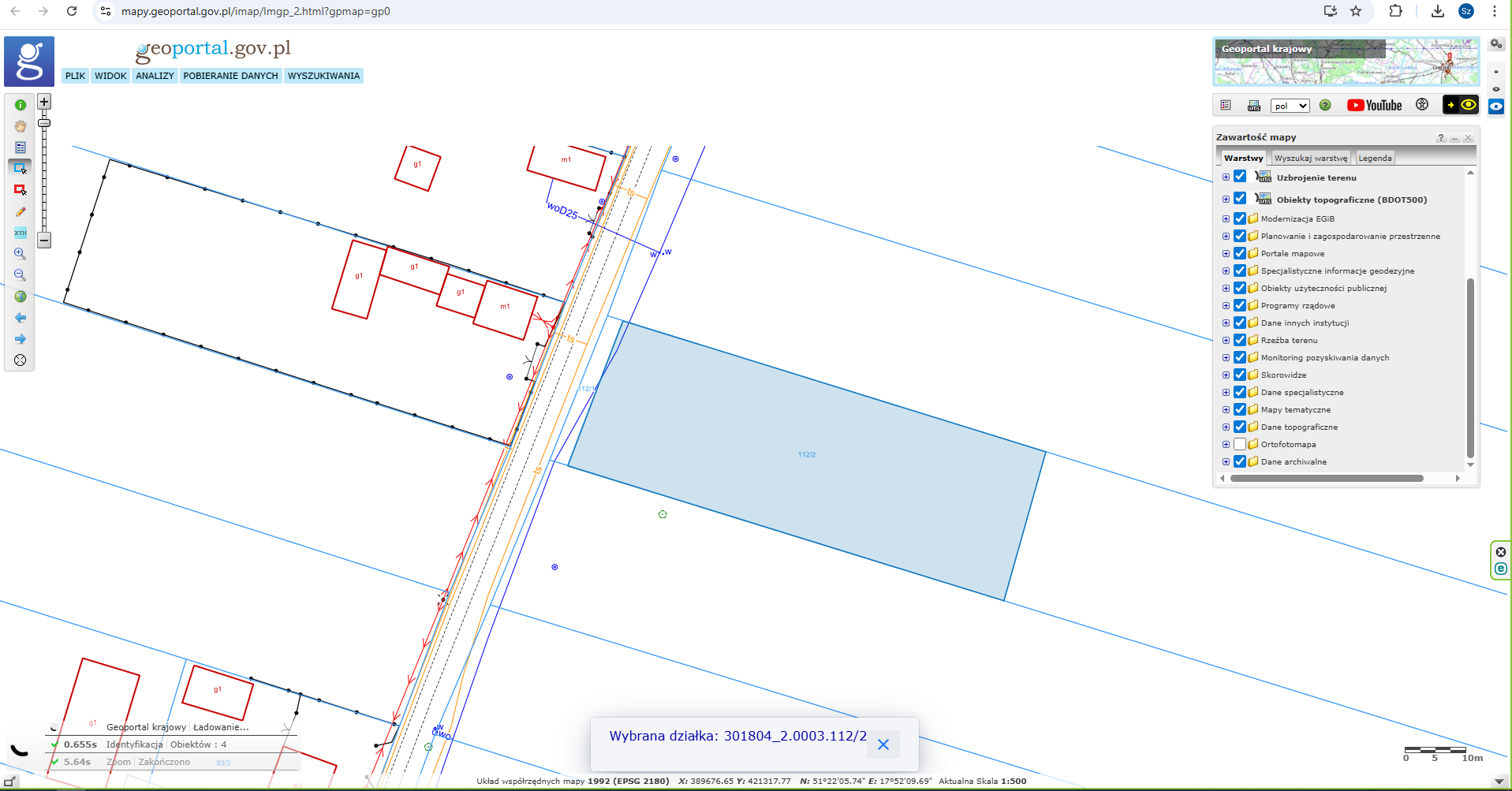The width and height of the screenshot is (1512, 791).
Task: Enable the Ortofotomapa layer checkbox
Action: click(x=1240, y=445)
